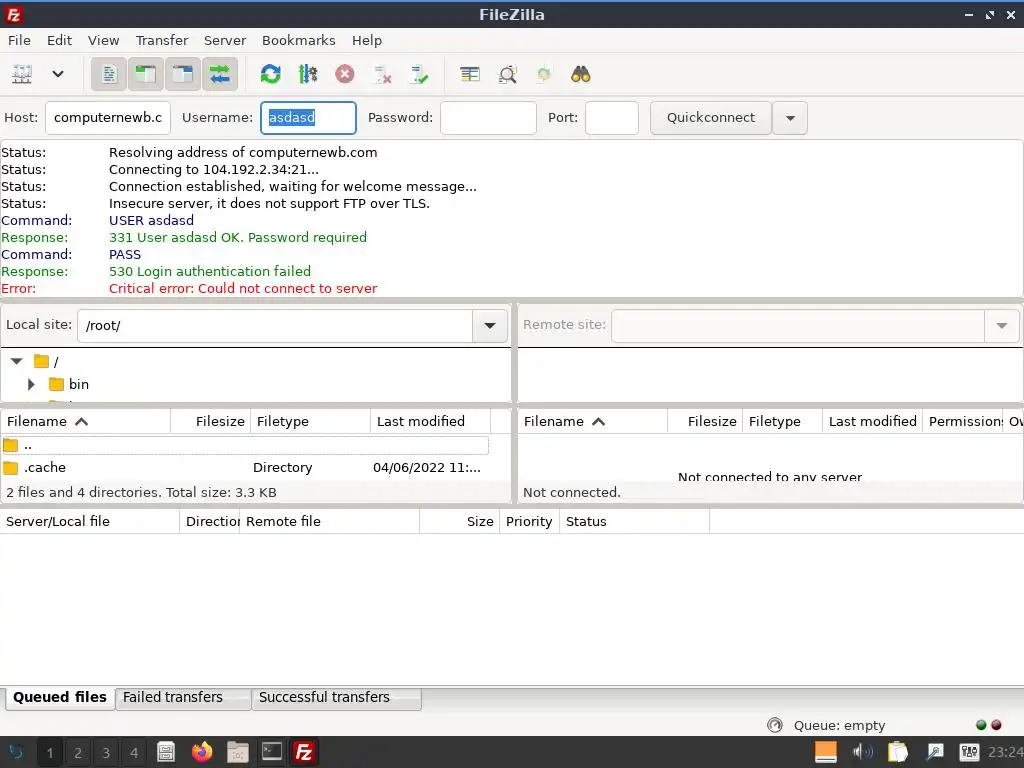Click the queue speed limit icon
1024x768 pixels.
(x=775, y=725)
